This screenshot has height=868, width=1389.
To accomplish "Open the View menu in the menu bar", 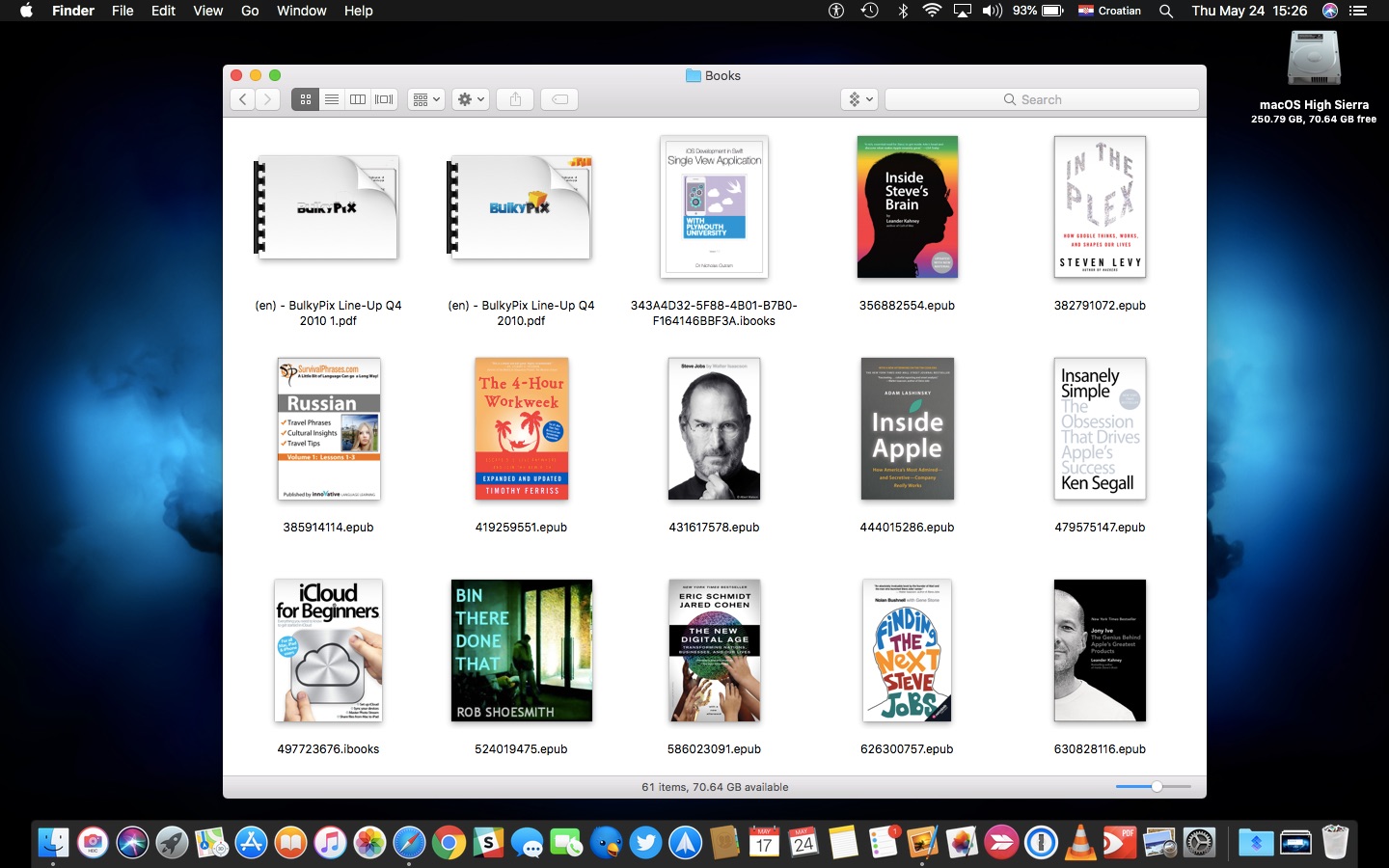I will click(207, 11).
